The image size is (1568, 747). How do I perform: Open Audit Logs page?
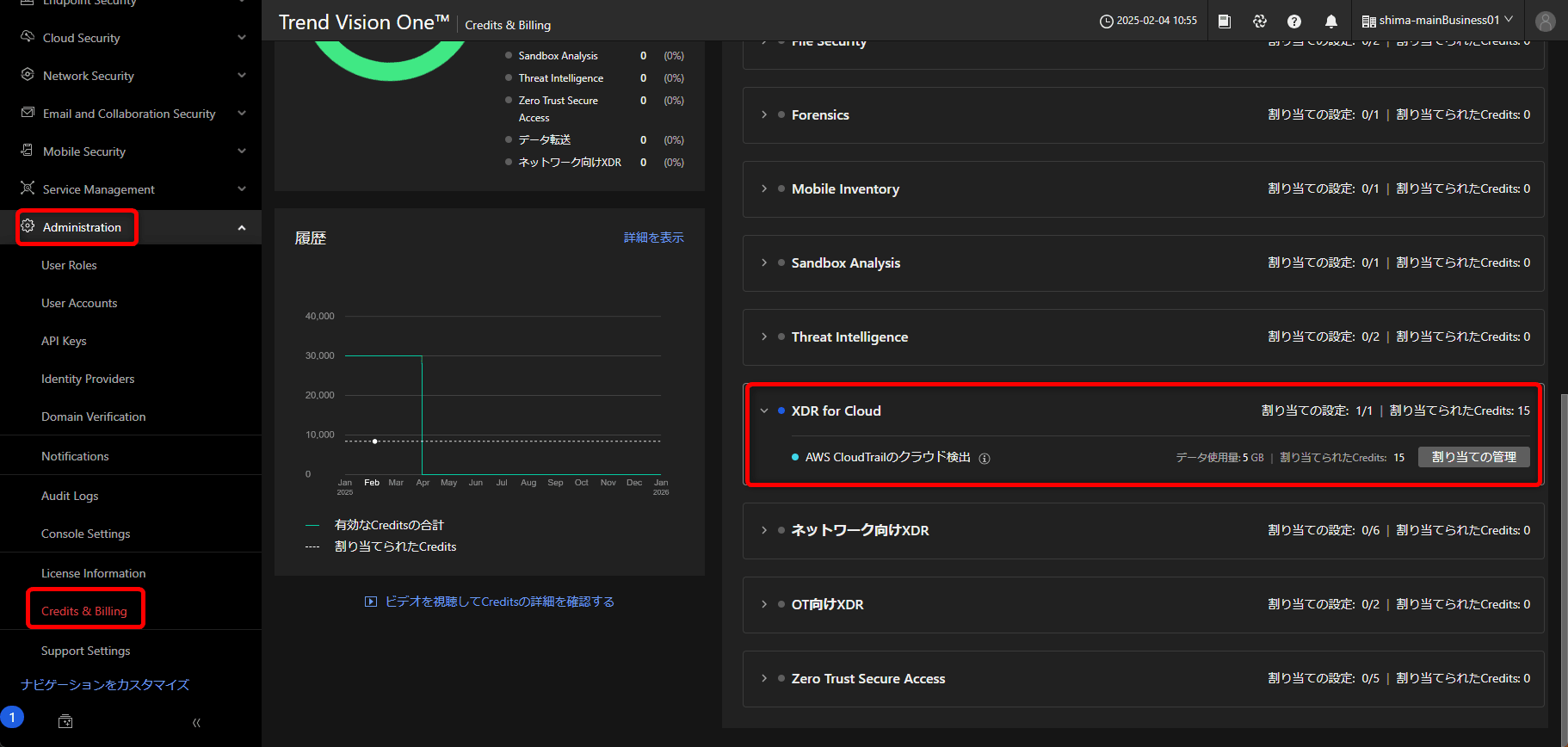(70, 496)
